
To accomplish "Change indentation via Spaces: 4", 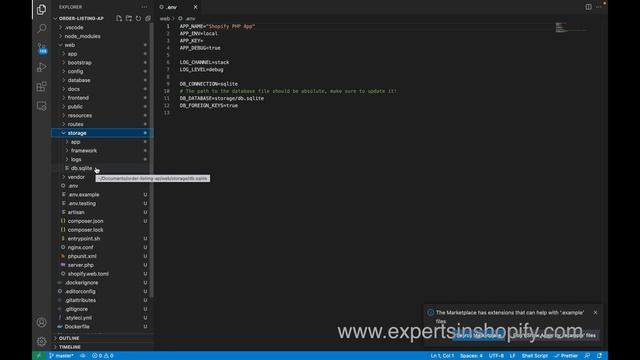I will (x=471, y=356).
